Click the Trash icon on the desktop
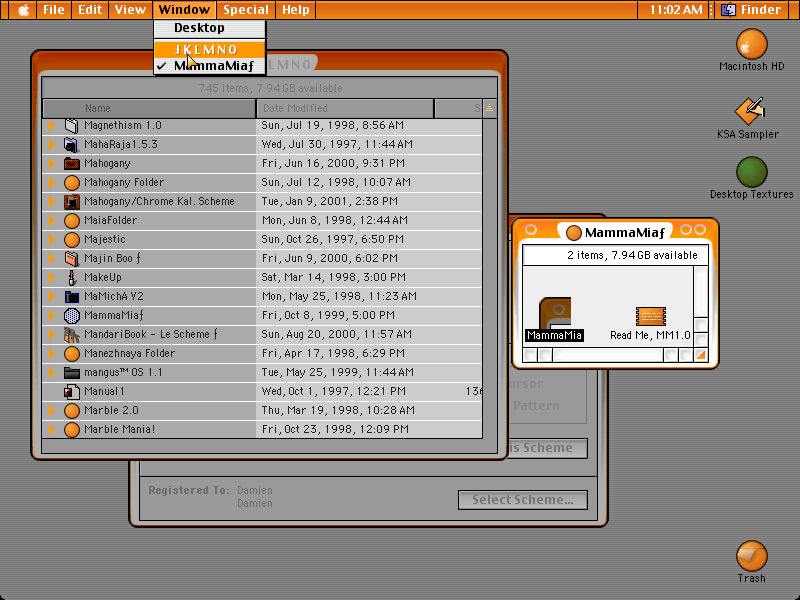The height and width of the screenshot is (600, 800). pyautogui.click(x=752, y=556)
